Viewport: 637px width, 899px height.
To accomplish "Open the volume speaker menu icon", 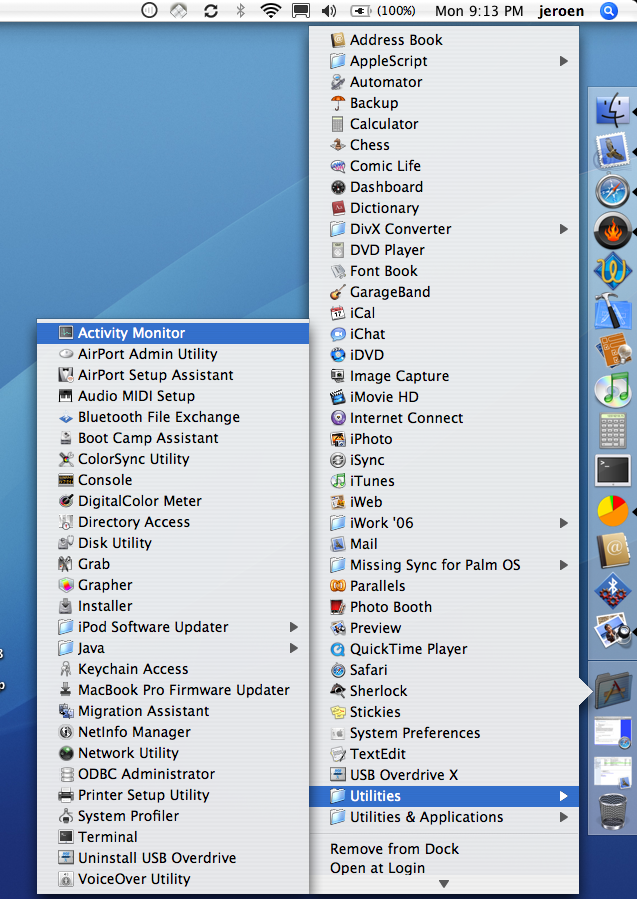I will (x=329, y=10).
